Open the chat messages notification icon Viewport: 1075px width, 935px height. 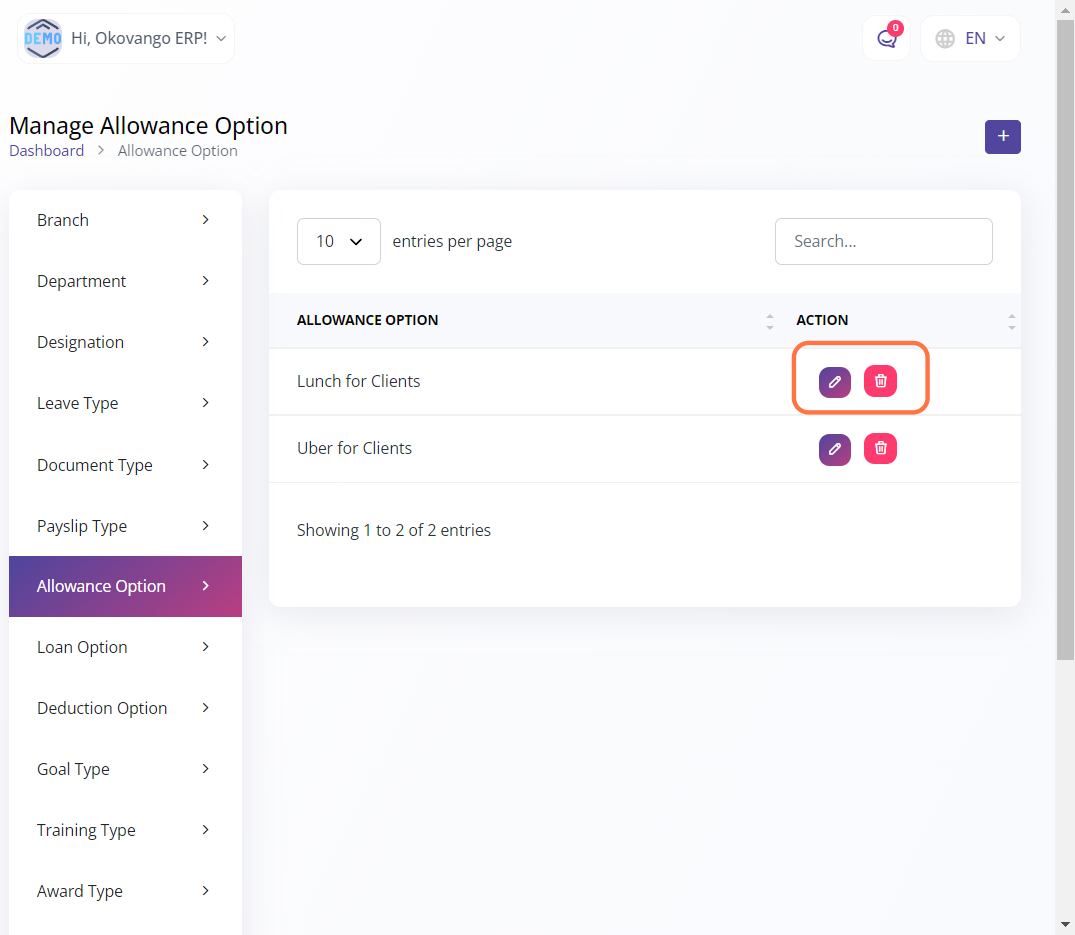886,39
